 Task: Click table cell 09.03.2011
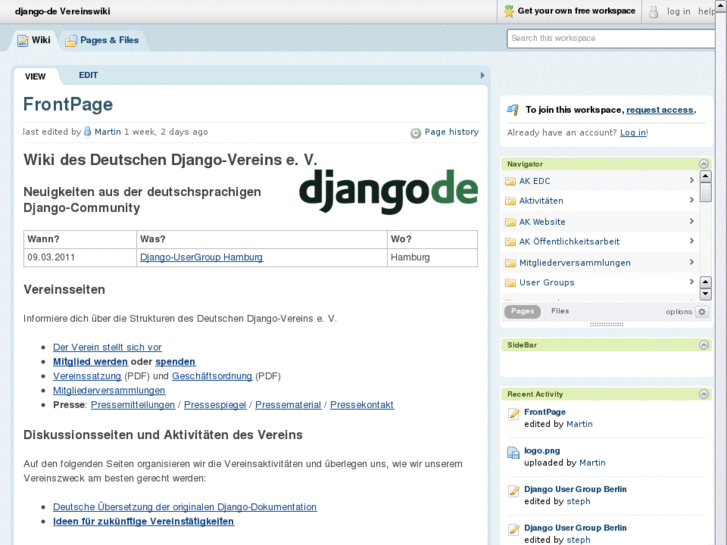point(80,257)
